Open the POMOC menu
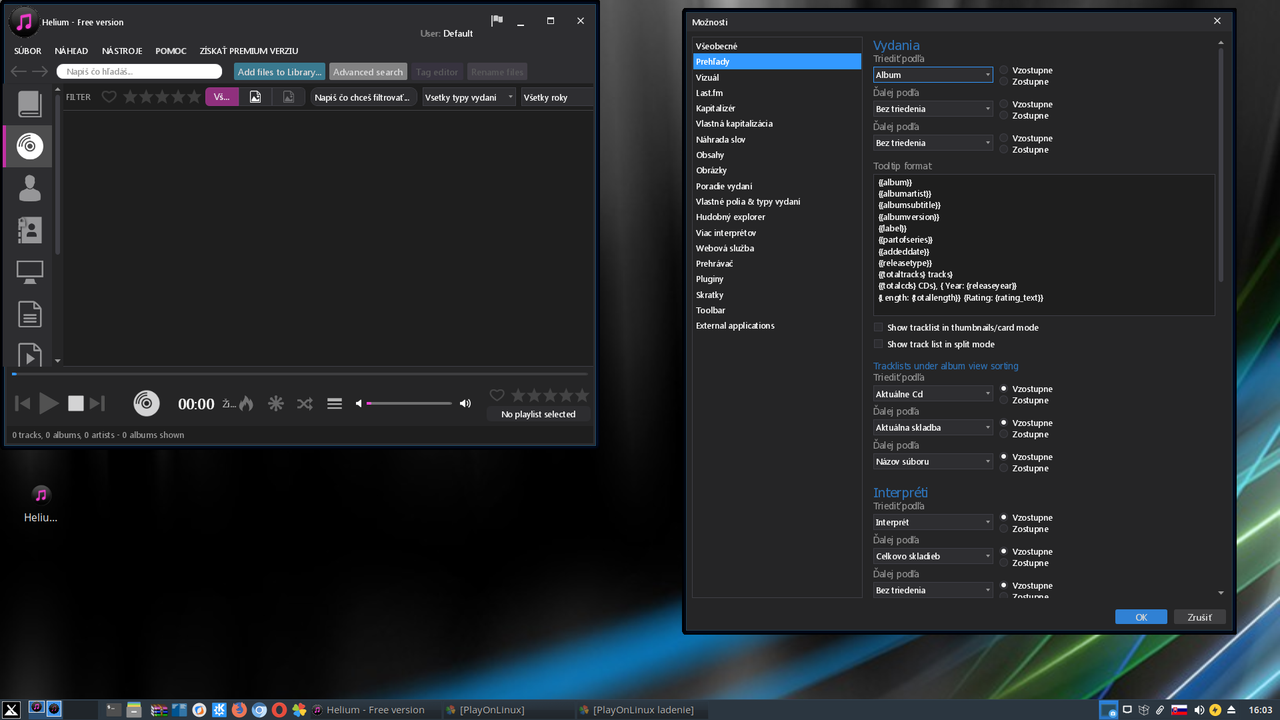The image size is (1280, 720). point(171,51)
